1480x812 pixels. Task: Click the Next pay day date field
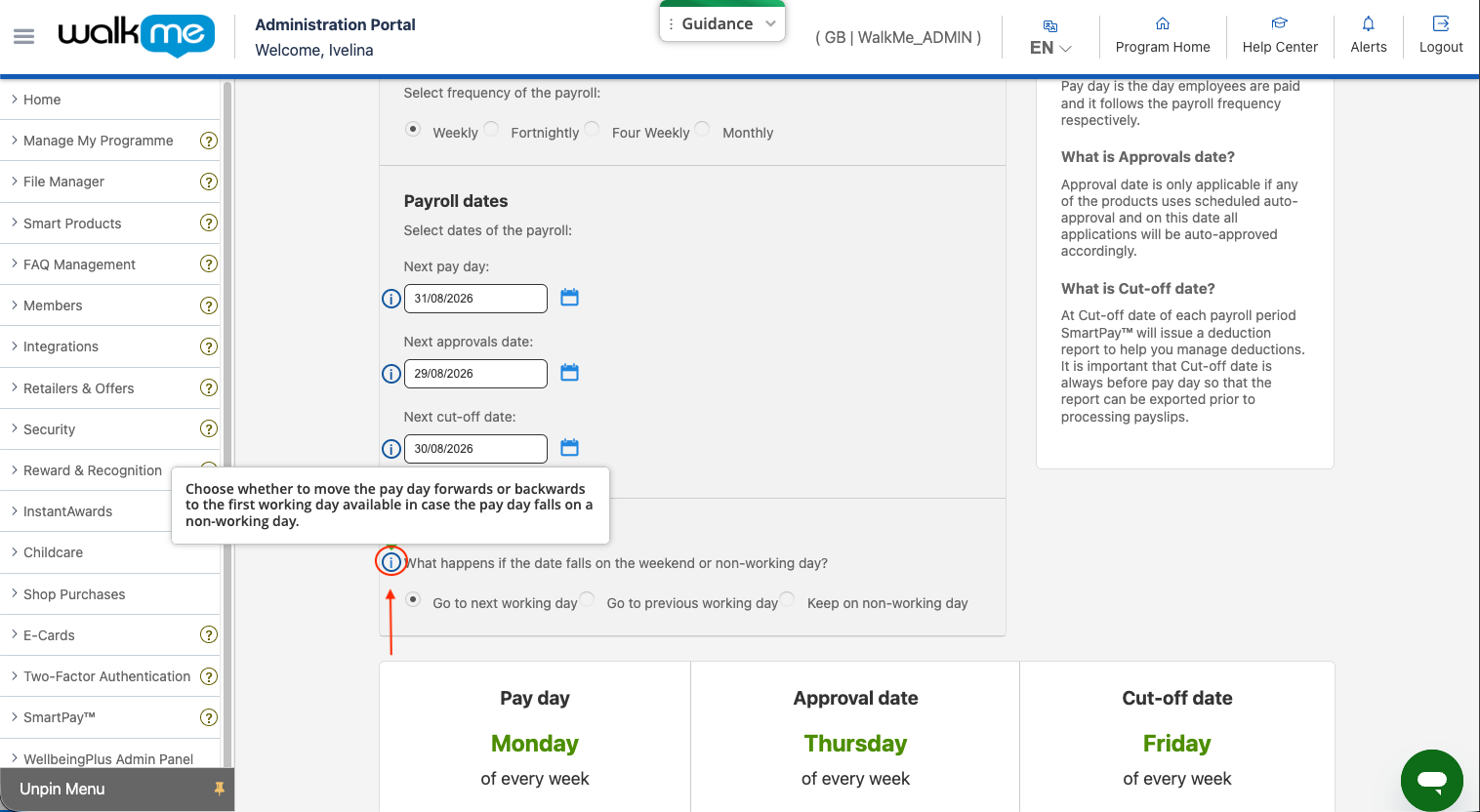pos(475,299)
